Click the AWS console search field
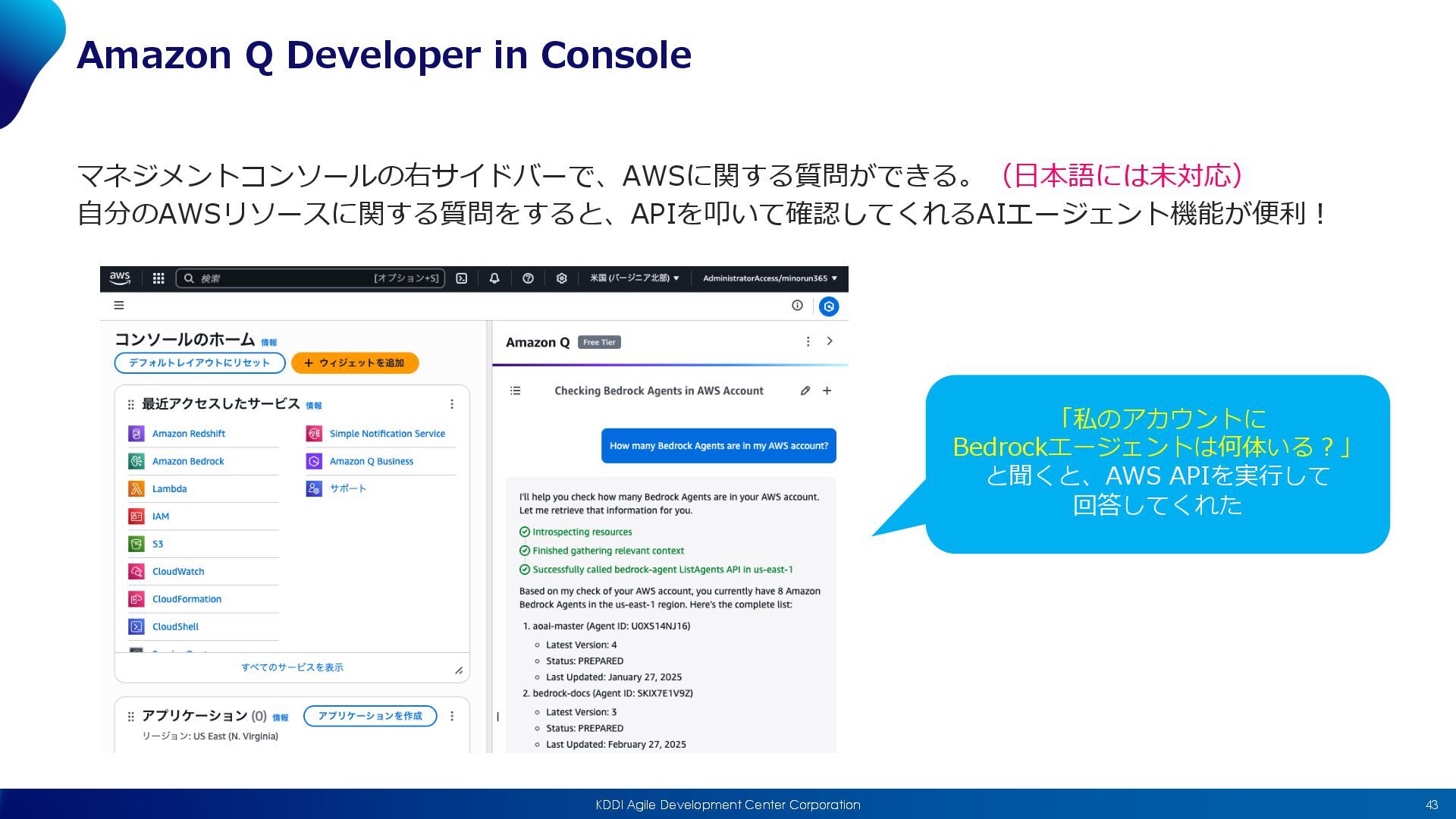 tap(310, 278)
